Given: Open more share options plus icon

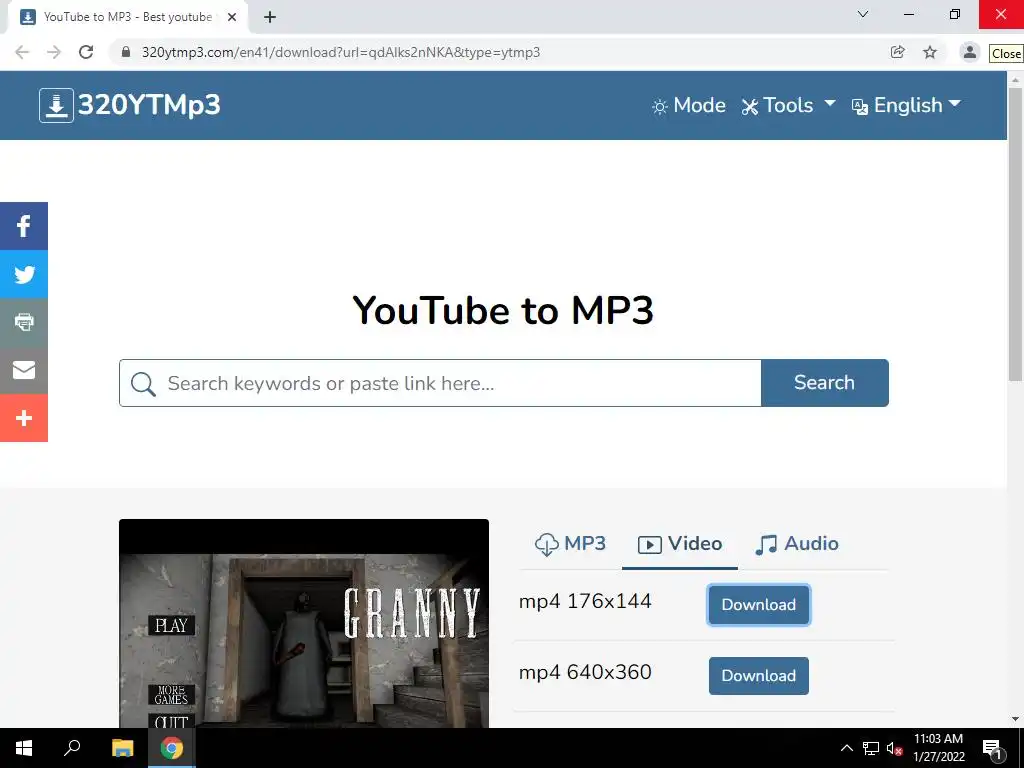Looking at the screenshot, I should pyautogui.click(x=24, y=418).
